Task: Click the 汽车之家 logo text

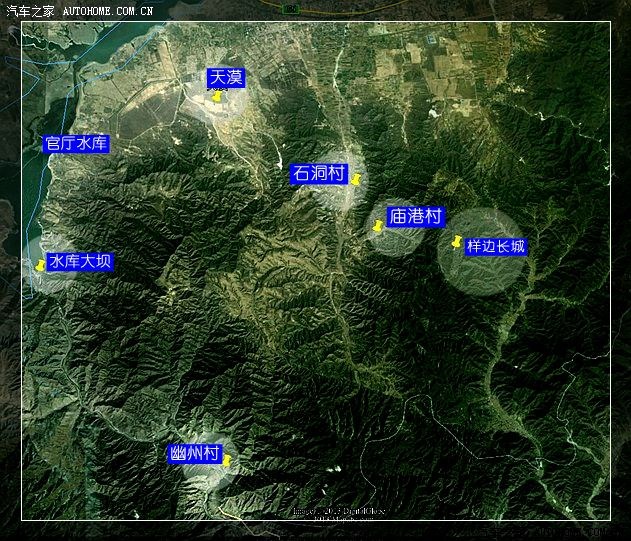Action: point(29,11)
